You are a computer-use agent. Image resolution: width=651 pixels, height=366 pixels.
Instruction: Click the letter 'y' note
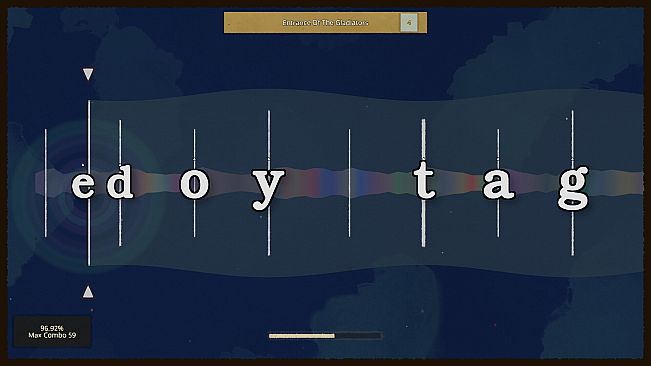[269, 189]
